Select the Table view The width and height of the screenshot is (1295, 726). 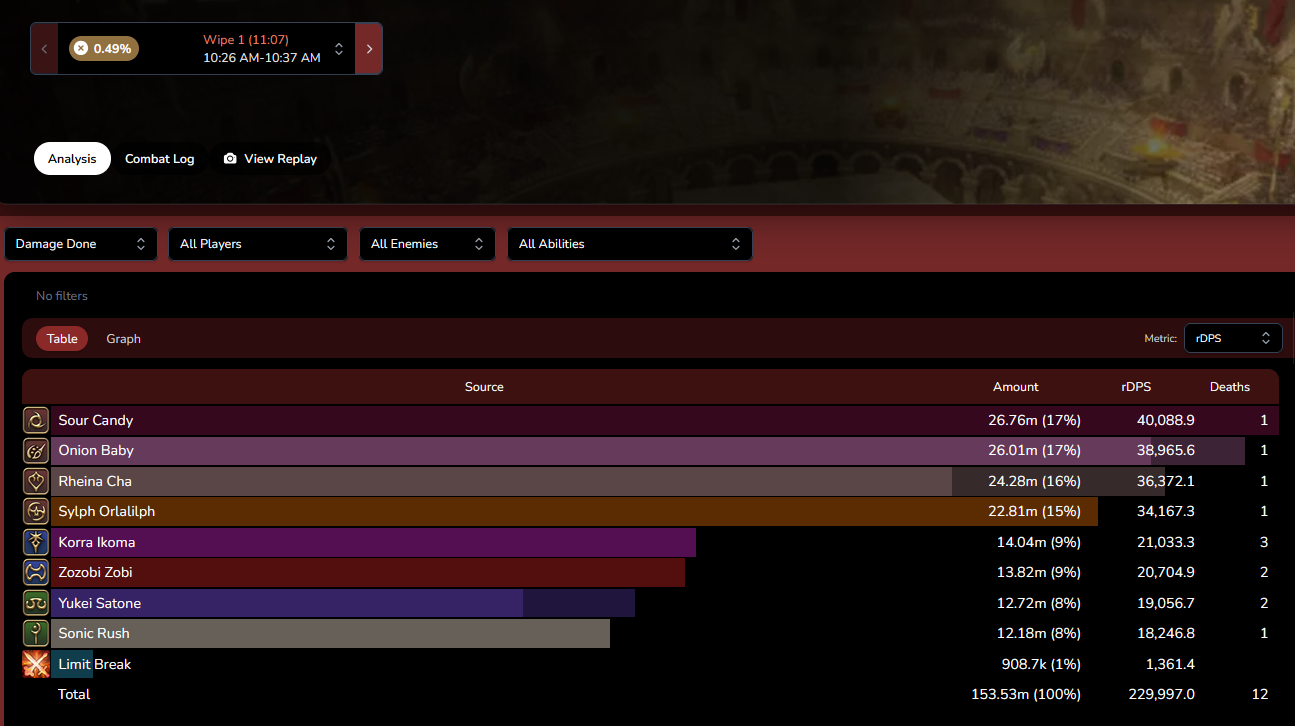pyautogui.click(x=62, y=339)
